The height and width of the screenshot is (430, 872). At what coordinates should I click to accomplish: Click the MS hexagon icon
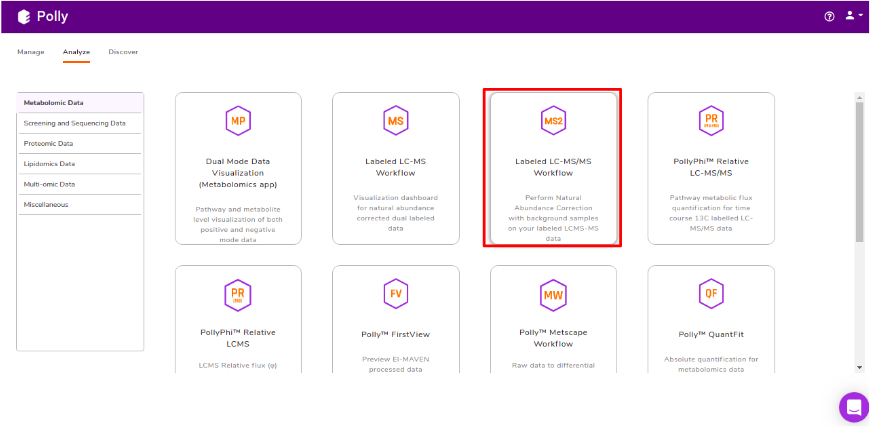(x=396, y=121)
